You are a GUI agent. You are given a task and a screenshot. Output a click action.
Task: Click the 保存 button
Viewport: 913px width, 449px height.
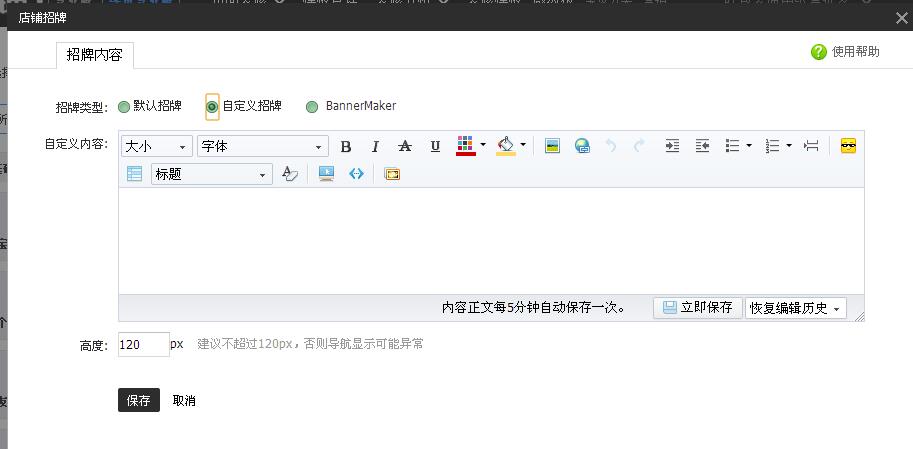point(139,400)
